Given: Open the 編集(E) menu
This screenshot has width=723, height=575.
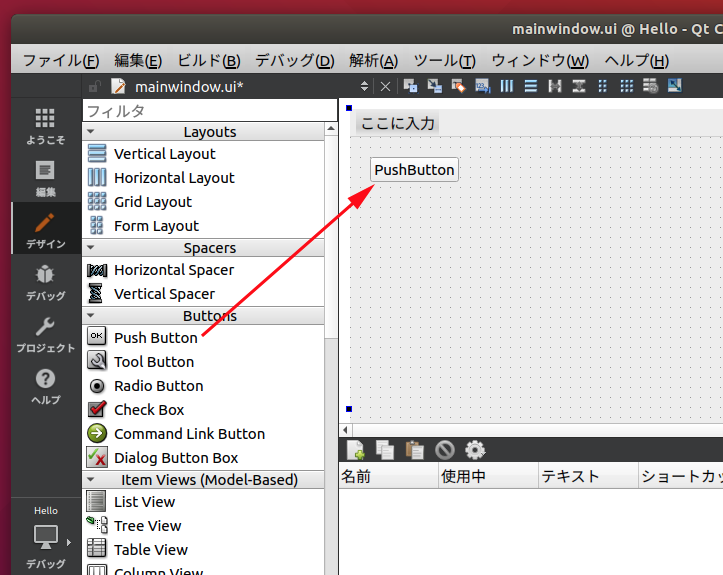Looking at the screenshot, I should point(138,60).
